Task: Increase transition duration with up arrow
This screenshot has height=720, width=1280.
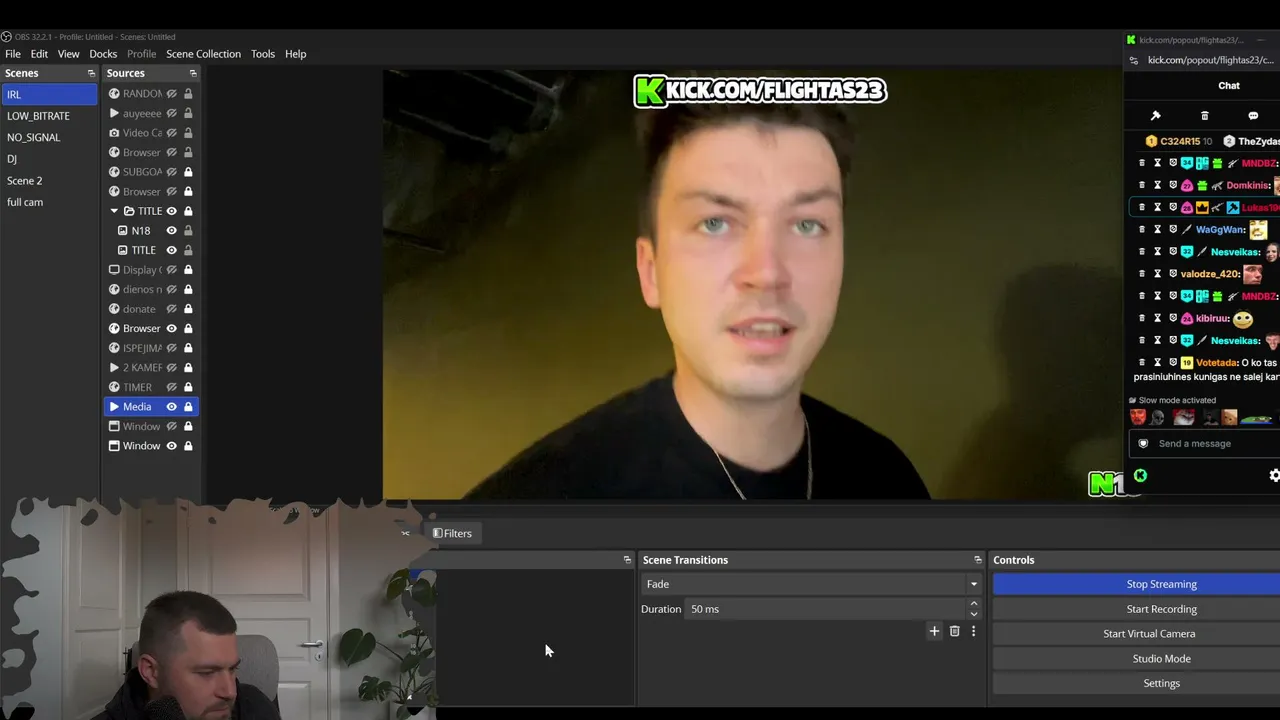Action: [974, 604]
